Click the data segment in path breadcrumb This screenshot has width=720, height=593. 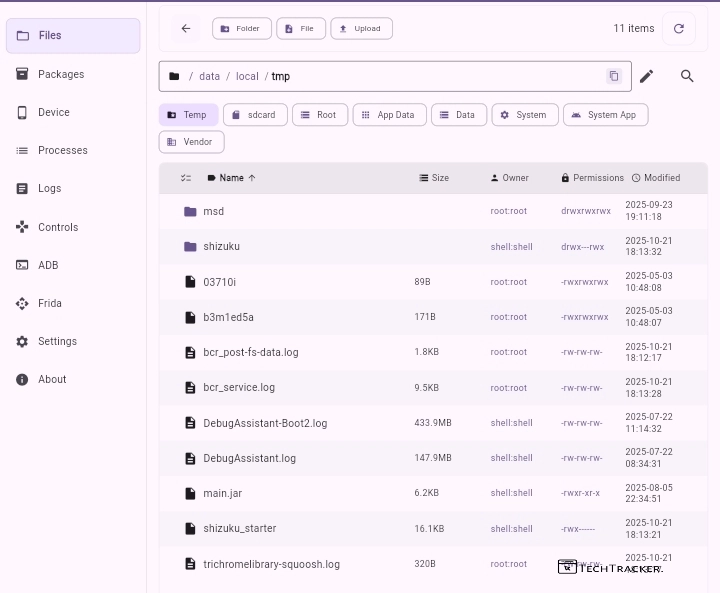(209, 76)
